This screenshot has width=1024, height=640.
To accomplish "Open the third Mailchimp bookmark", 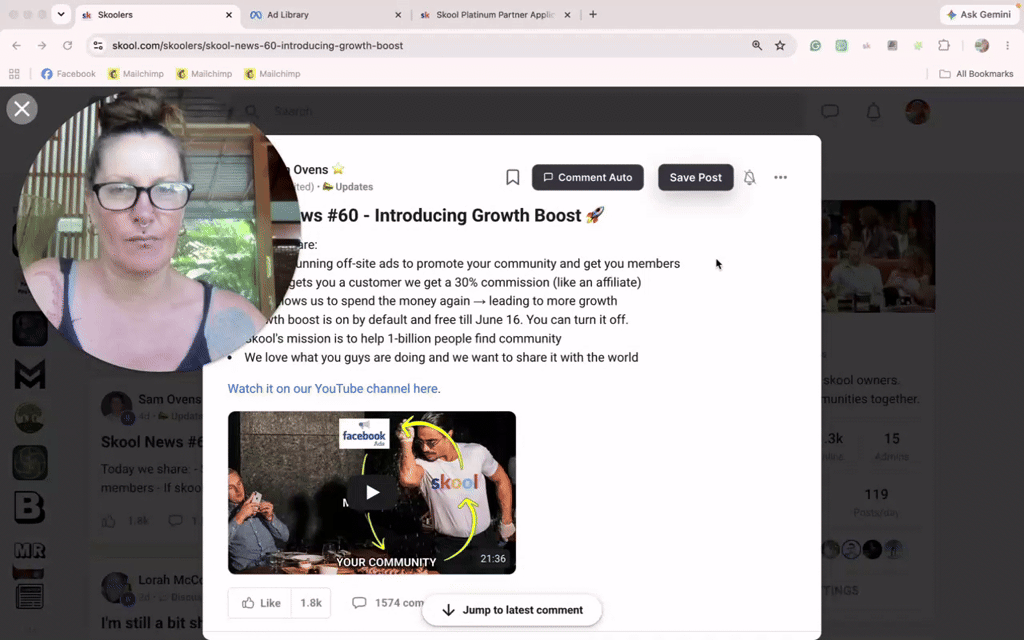I will click(272, 74).
